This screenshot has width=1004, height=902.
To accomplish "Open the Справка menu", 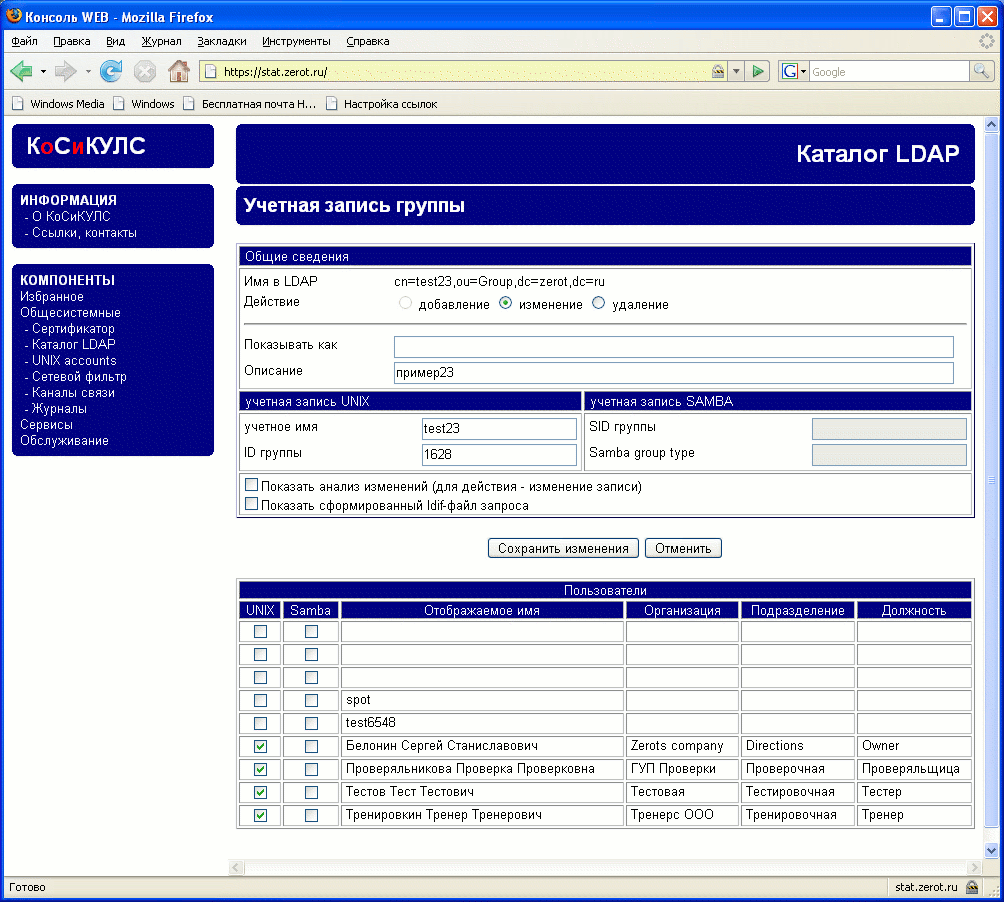I will (x=368, y=41).
